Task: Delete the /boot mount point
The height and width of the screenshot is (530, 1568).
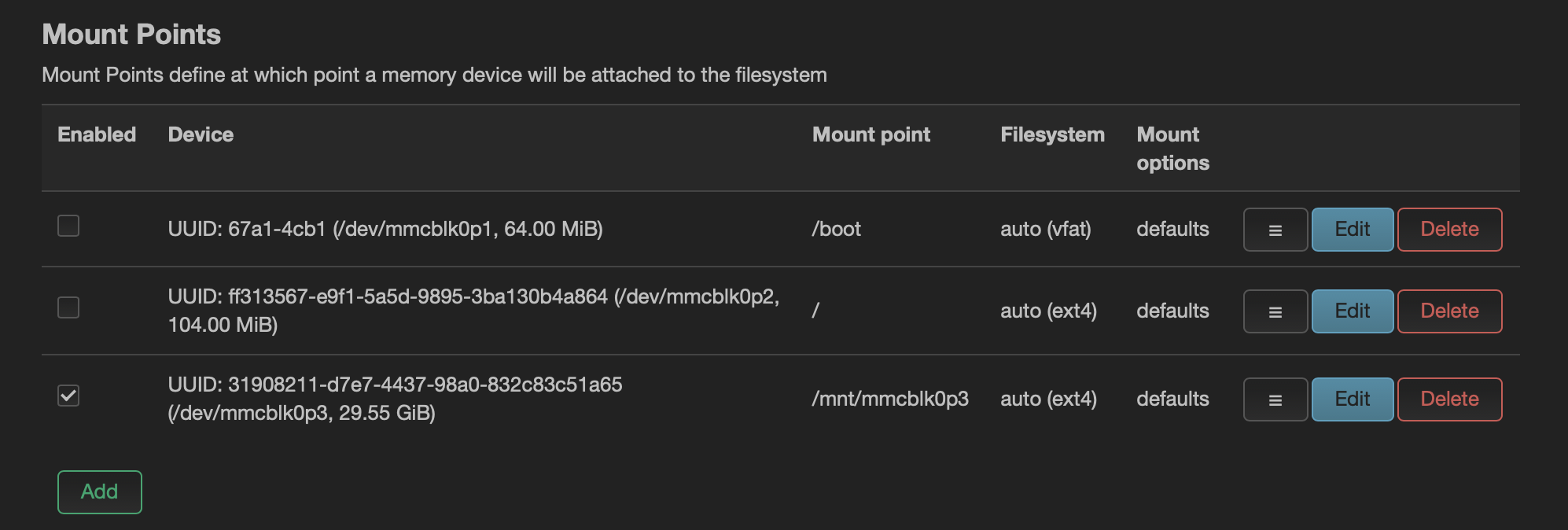Action: point(1449,230)
